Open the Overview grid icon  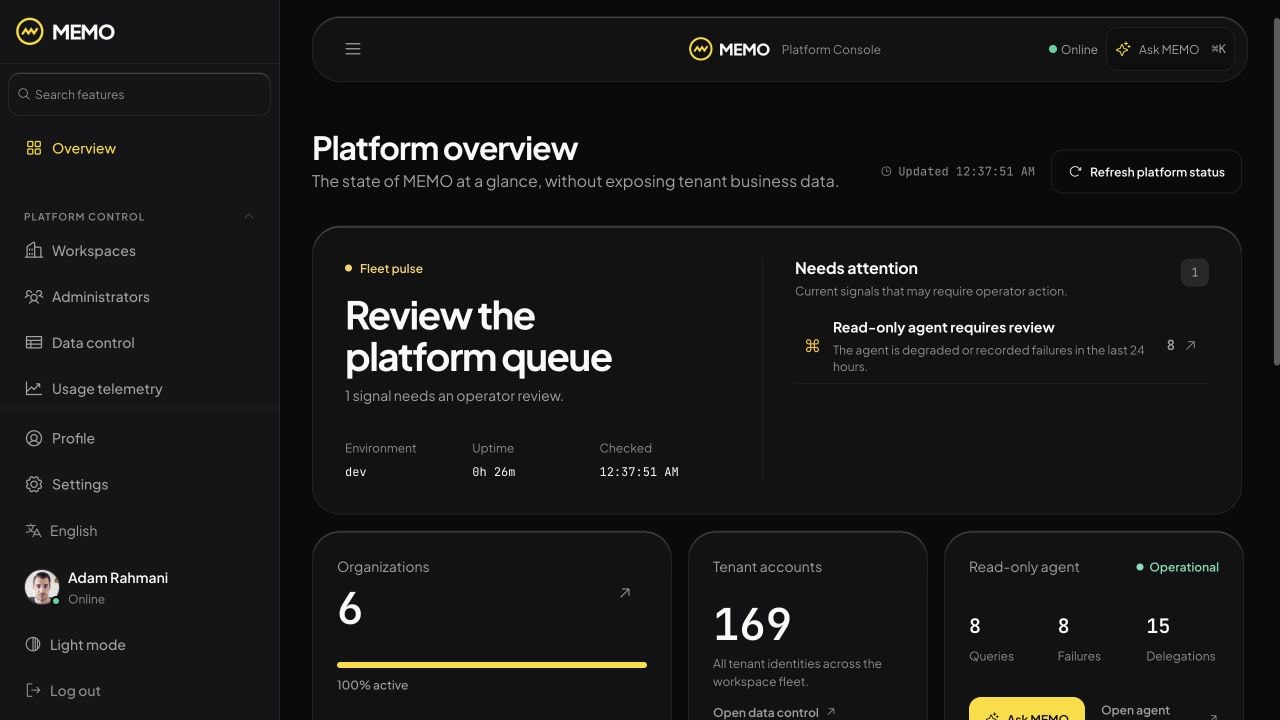[x=34, y=148]
